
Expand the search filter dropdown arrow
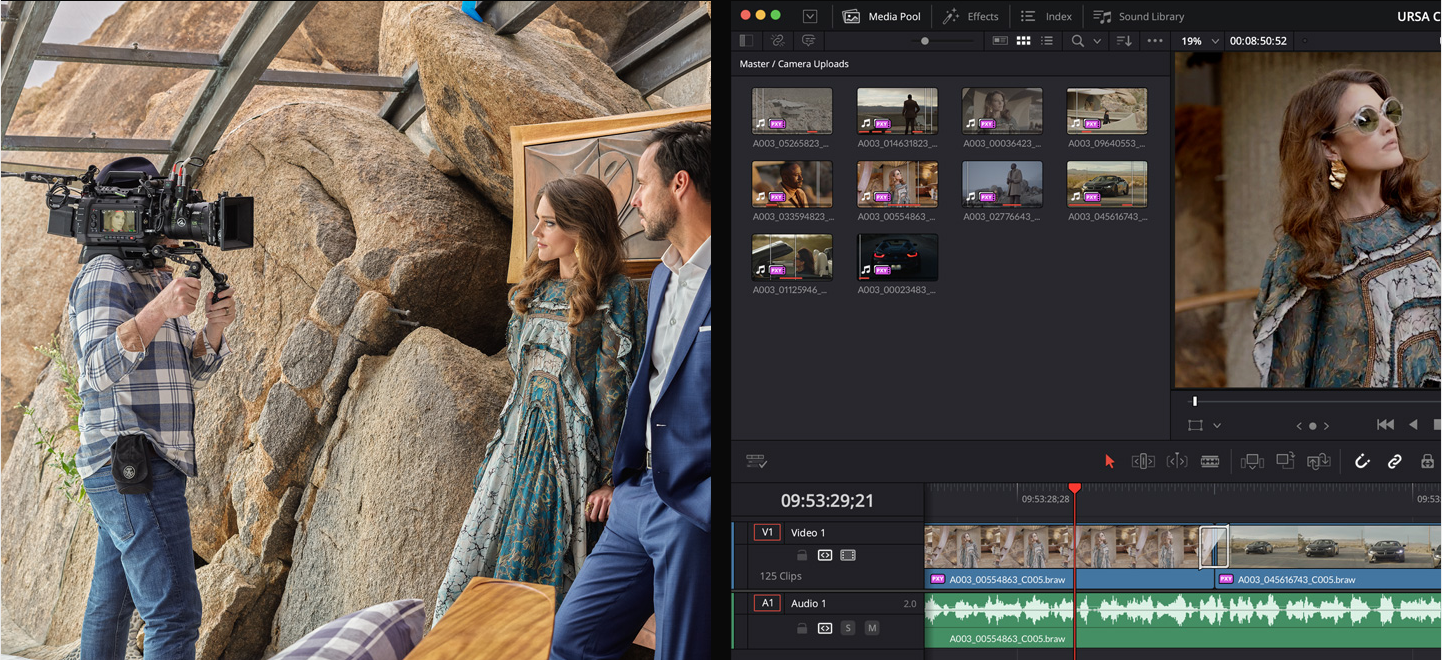(1097, 41)
